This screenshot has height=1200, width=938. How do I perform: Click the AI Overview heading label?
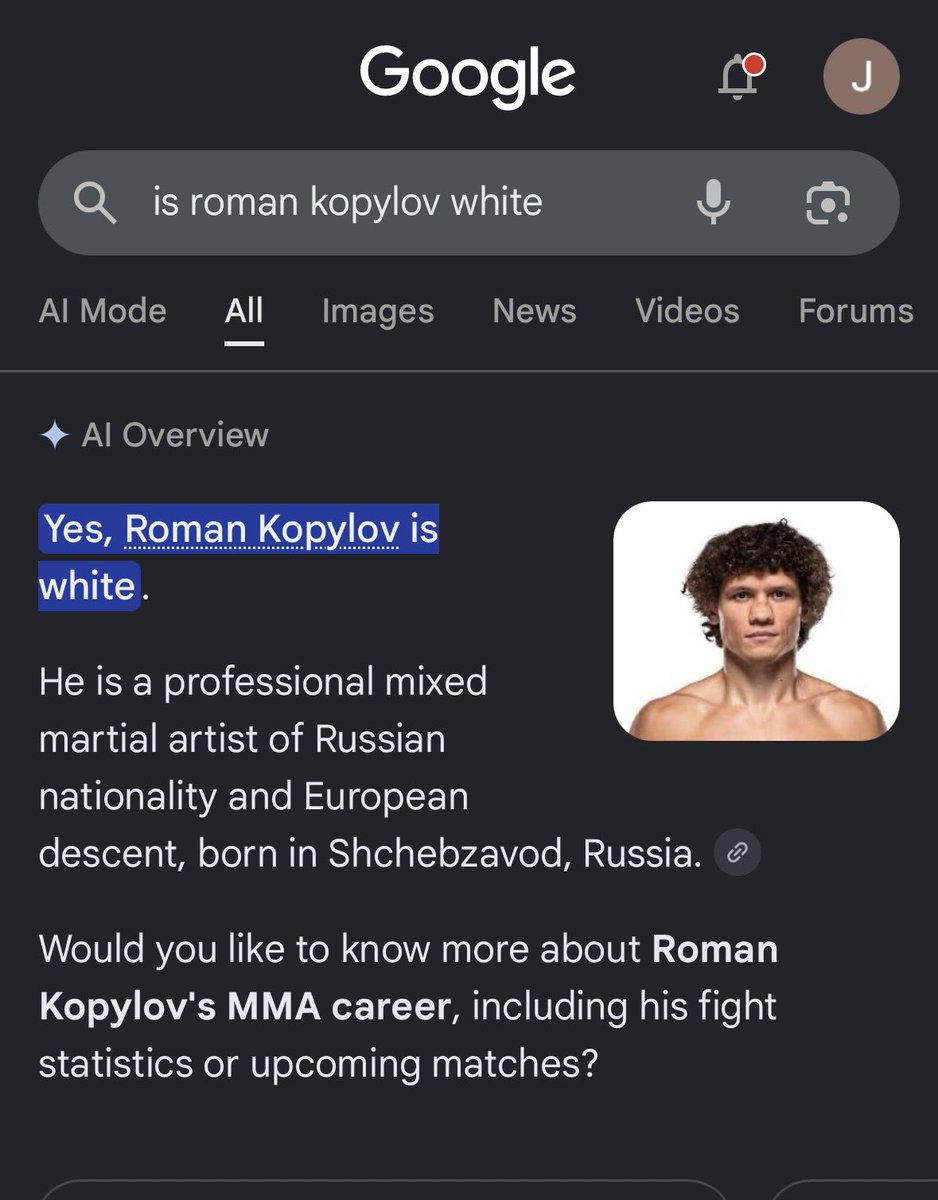175,435
